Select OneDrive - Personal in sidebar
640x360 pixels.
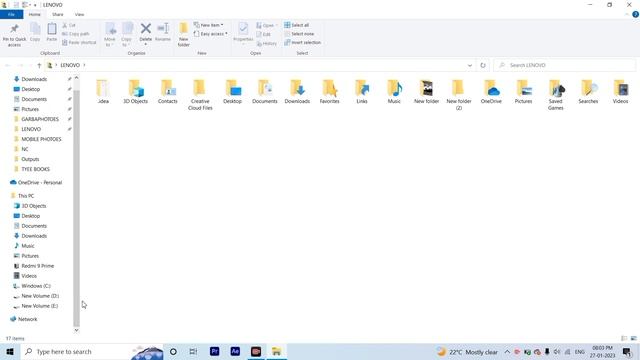[40, 182]
